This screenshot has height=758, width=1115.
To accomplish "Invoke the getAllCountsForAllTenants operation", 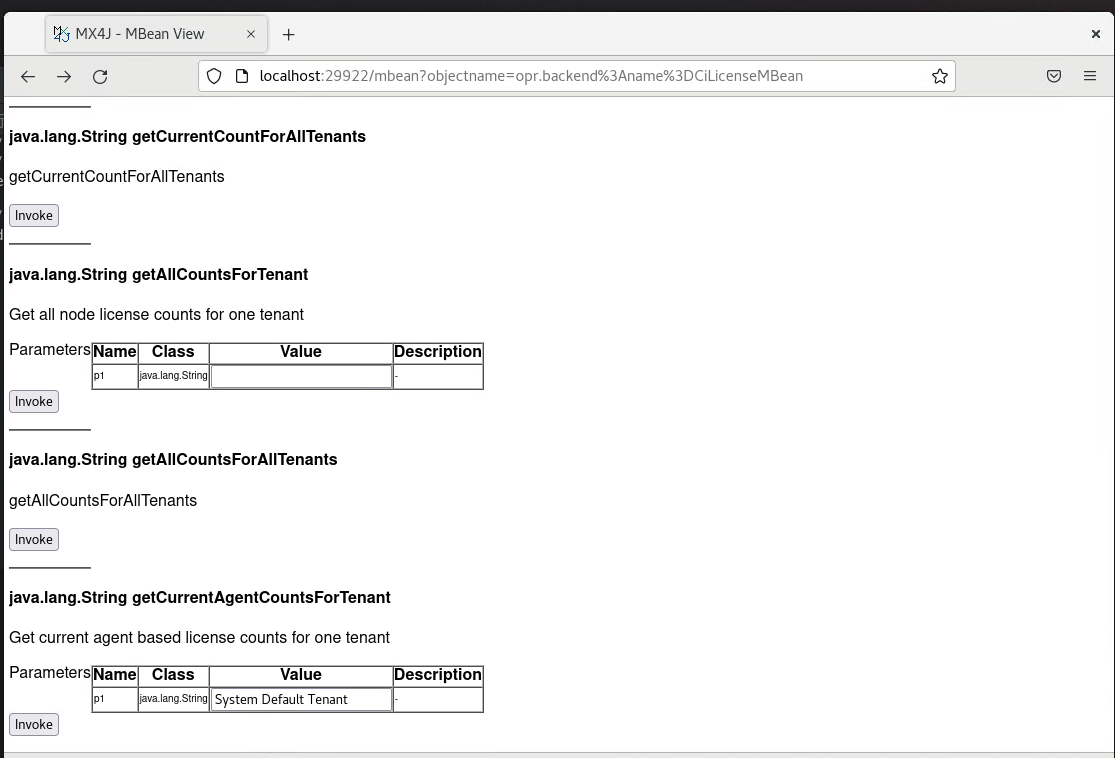I will (x=33, y=539).
